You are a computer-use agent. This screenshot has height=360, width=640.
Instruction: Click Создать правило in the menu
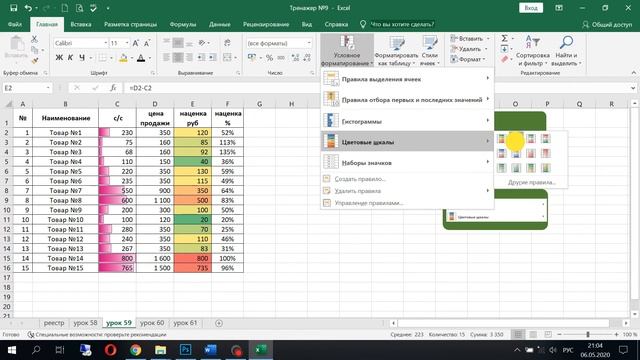click(x=360, y=178)
